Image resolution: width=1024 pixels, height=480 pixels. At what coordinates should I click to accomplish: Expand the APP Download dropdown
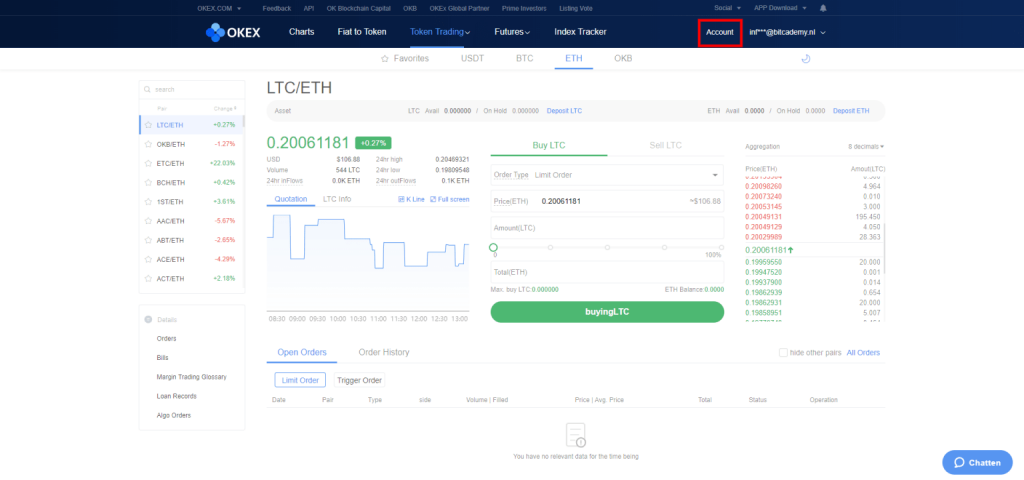click(780, 8)
